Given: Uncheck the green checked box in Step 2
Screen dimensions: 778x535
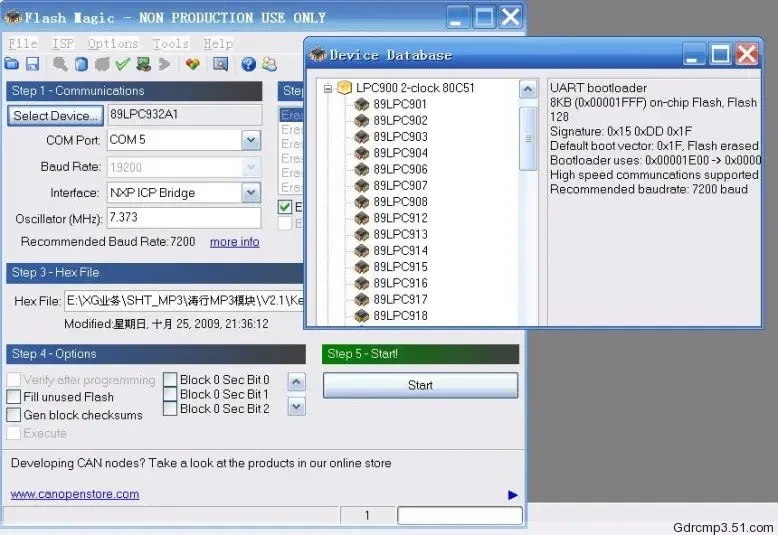Looking at the screenshot, I should [285, 207].
